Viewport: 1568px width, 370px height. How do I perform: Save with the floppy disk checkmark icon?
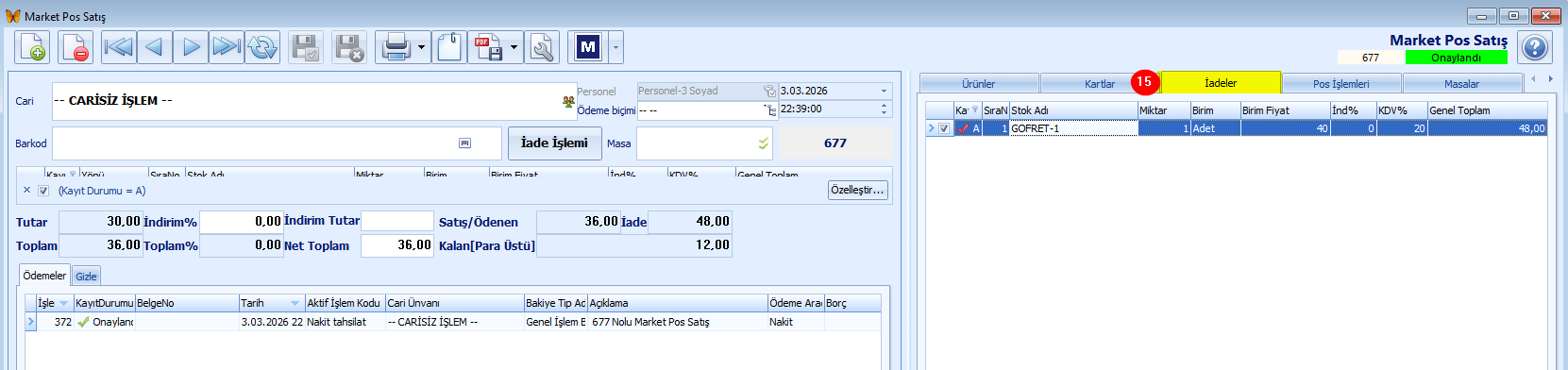pyautogui.click(x=305, y=47)
